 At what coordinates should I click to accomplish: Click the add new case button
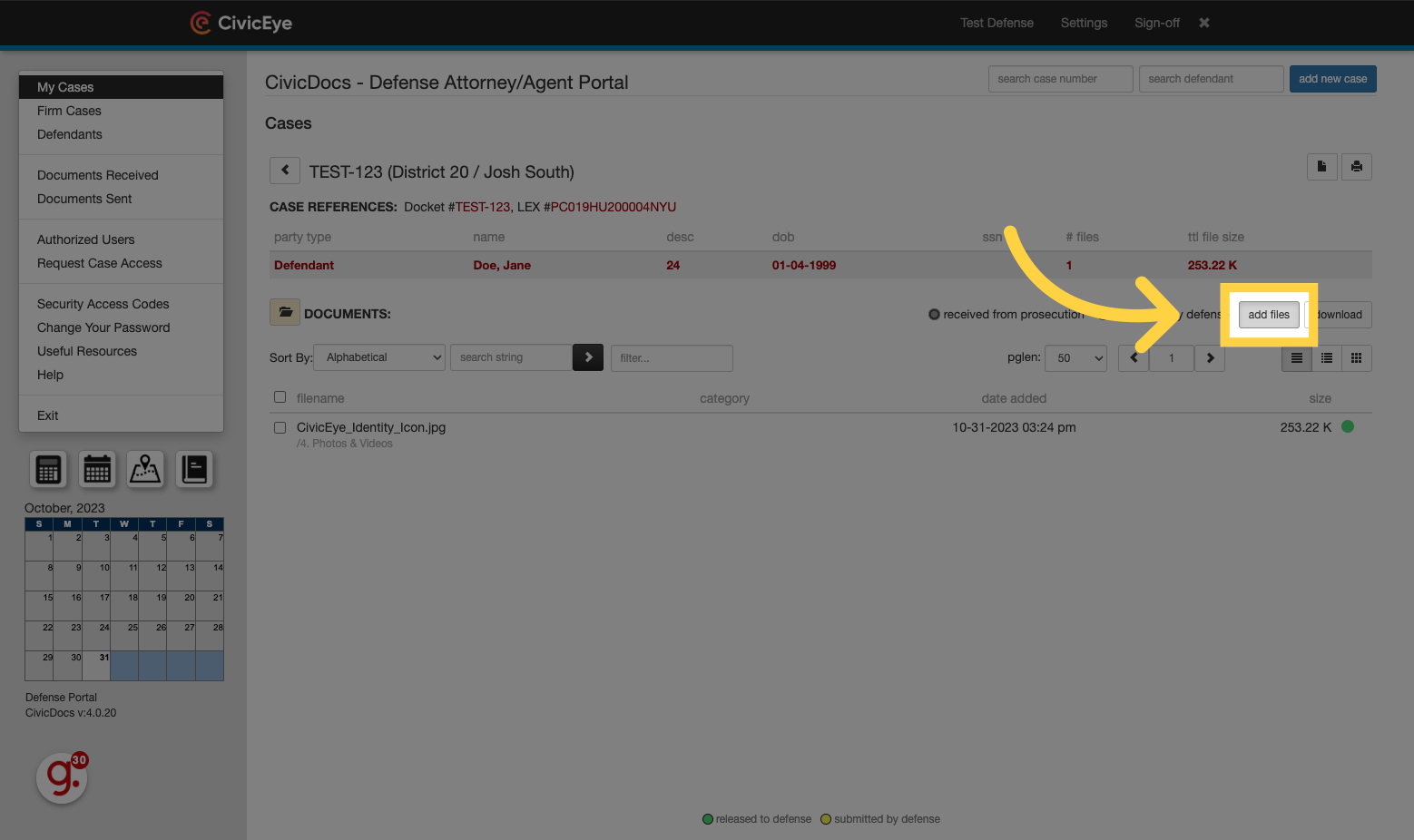[1332, 79]
